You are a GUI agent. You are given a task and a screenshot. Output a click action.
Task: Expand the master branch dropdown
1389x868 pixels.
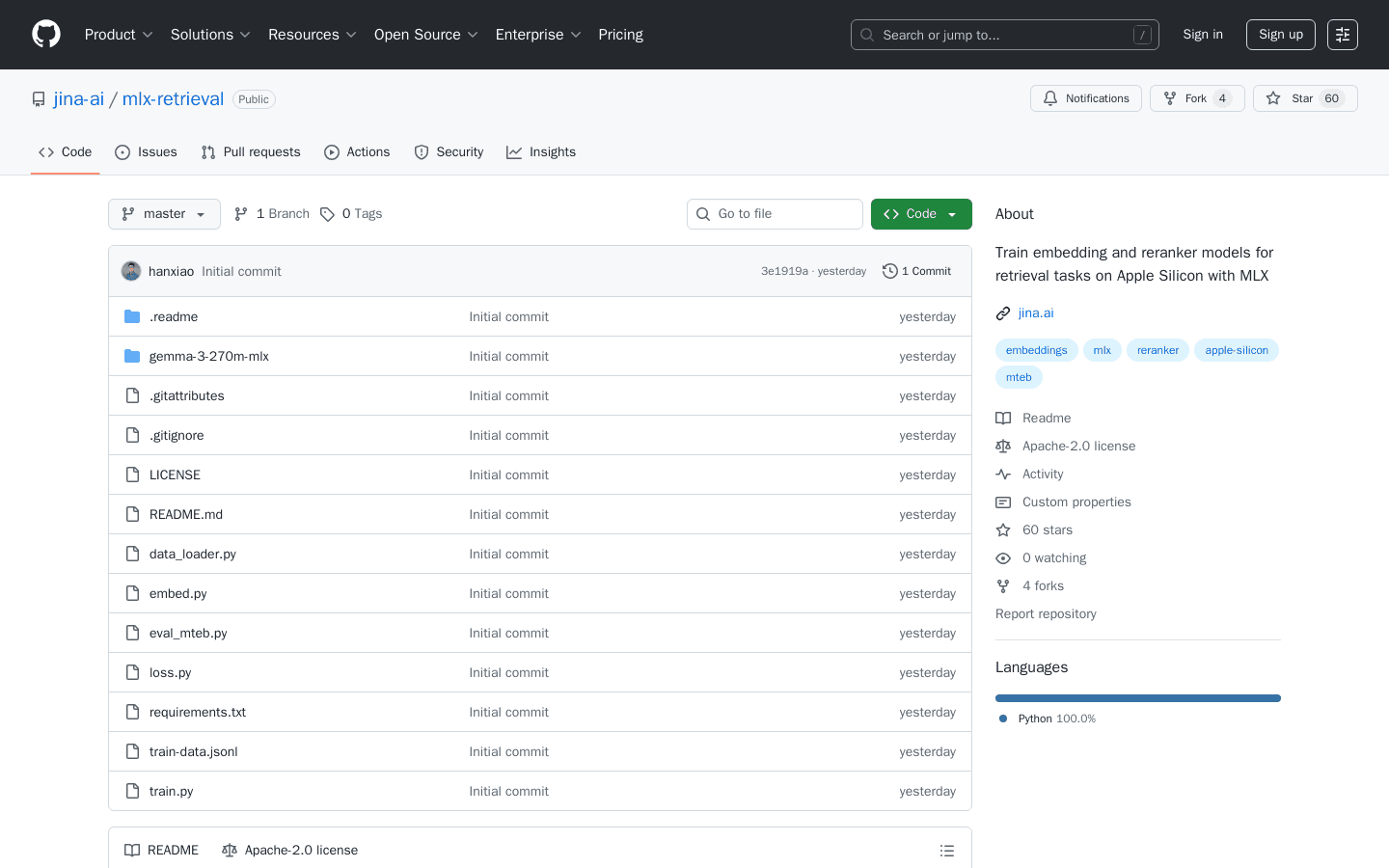point(164,214)
